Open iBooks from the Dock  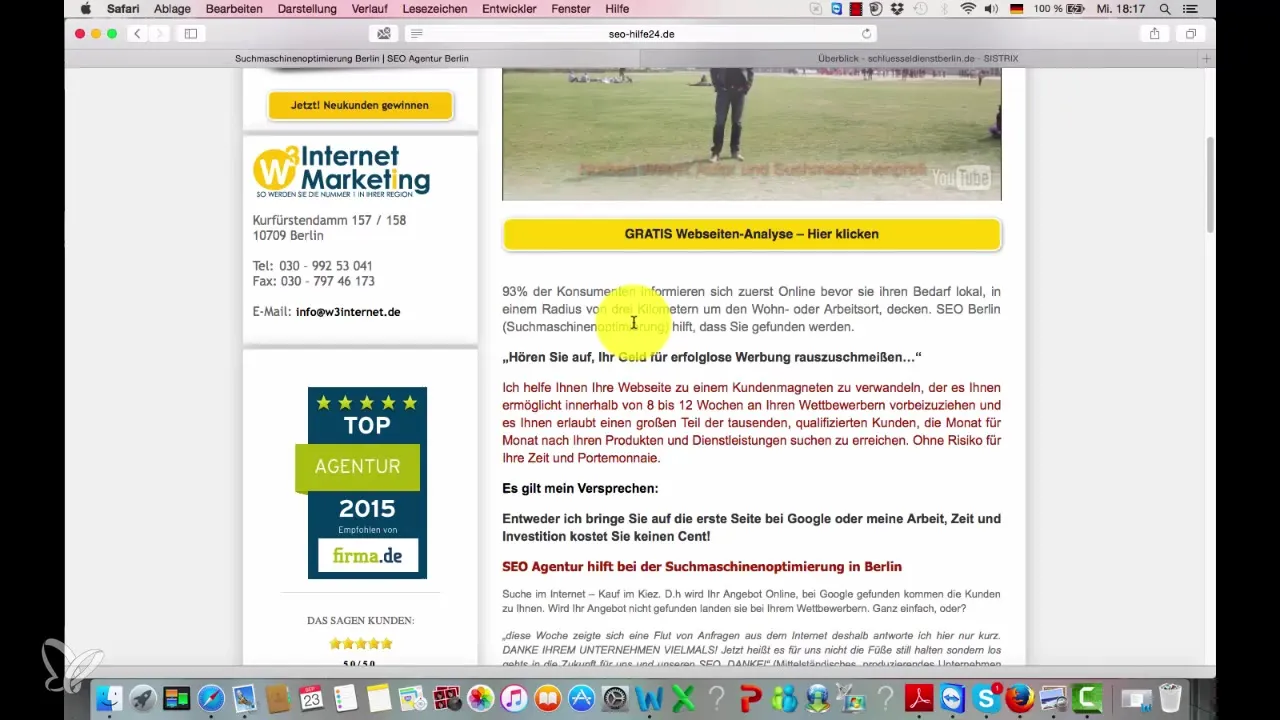coord(547,698)
